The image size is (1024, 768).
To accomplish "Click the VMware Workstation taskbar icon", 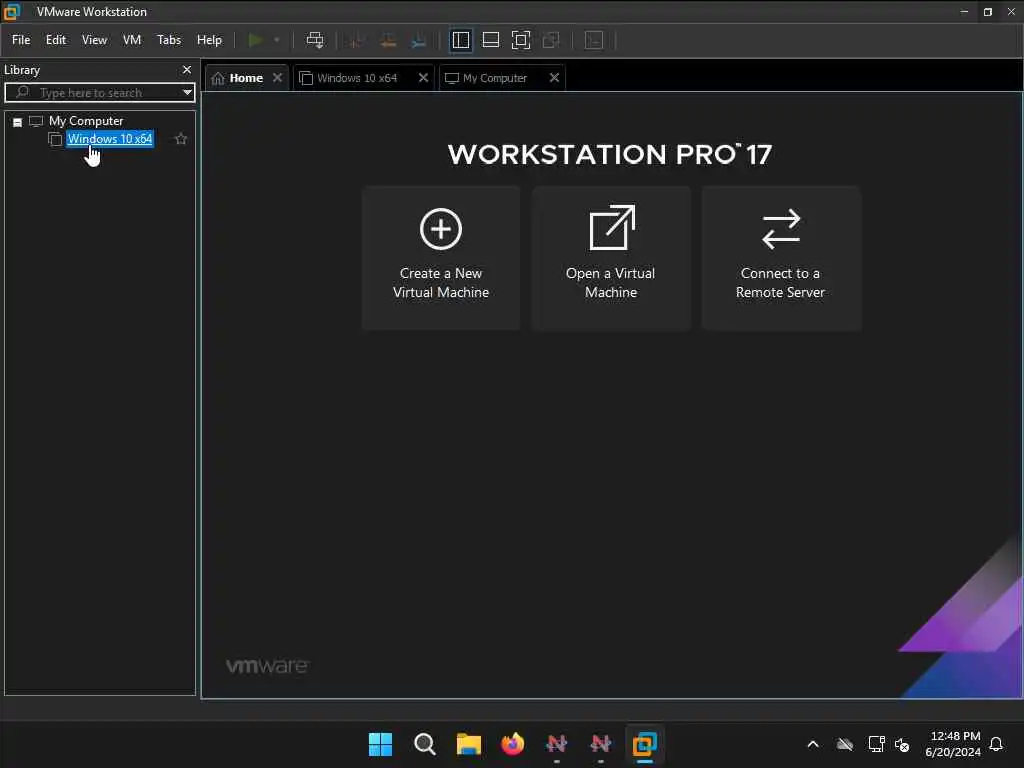I will point(645,744).
